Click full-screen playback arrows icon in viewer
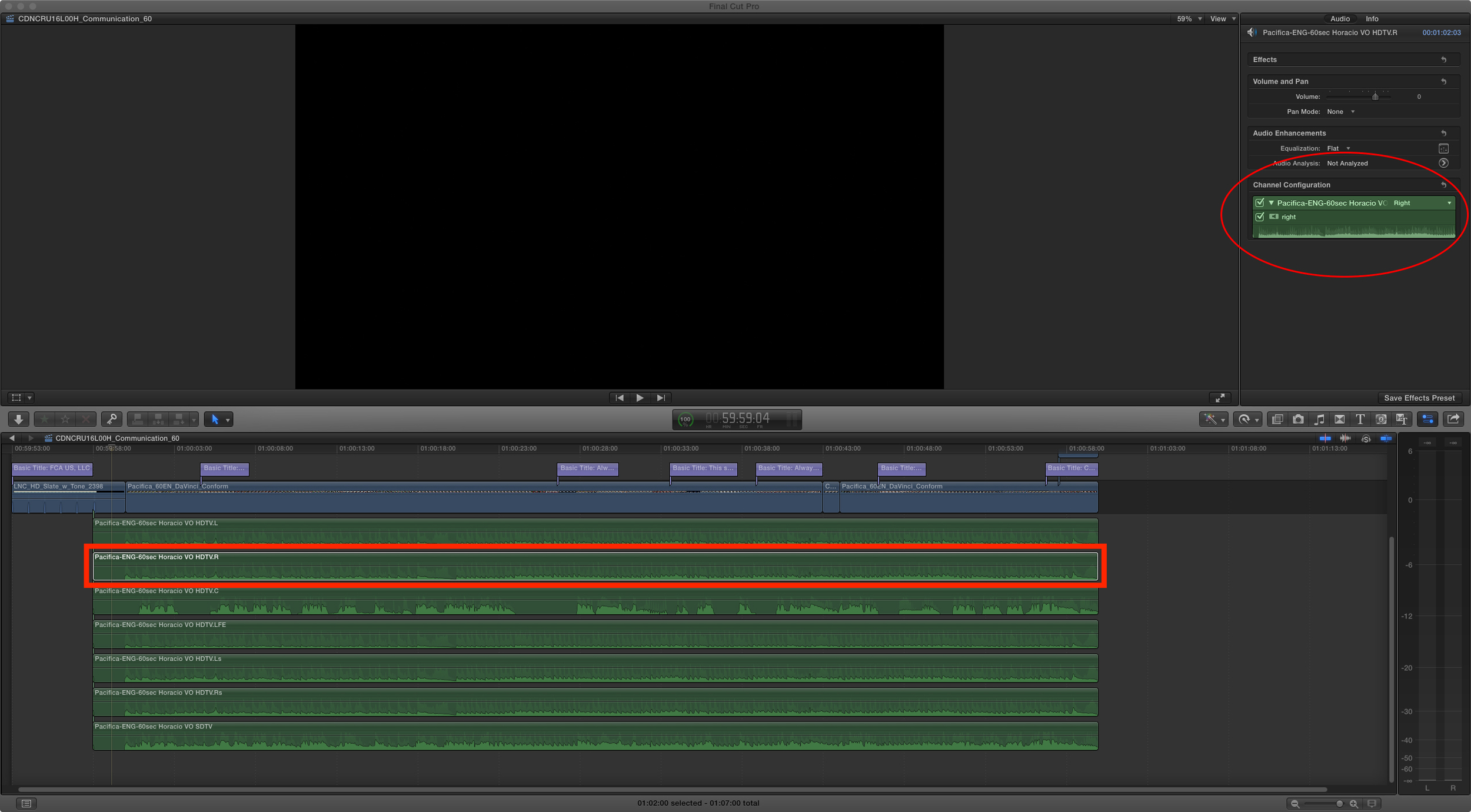Image resolution: width=1471 pixels, height=812 pixels. [x=1220, y=398]
